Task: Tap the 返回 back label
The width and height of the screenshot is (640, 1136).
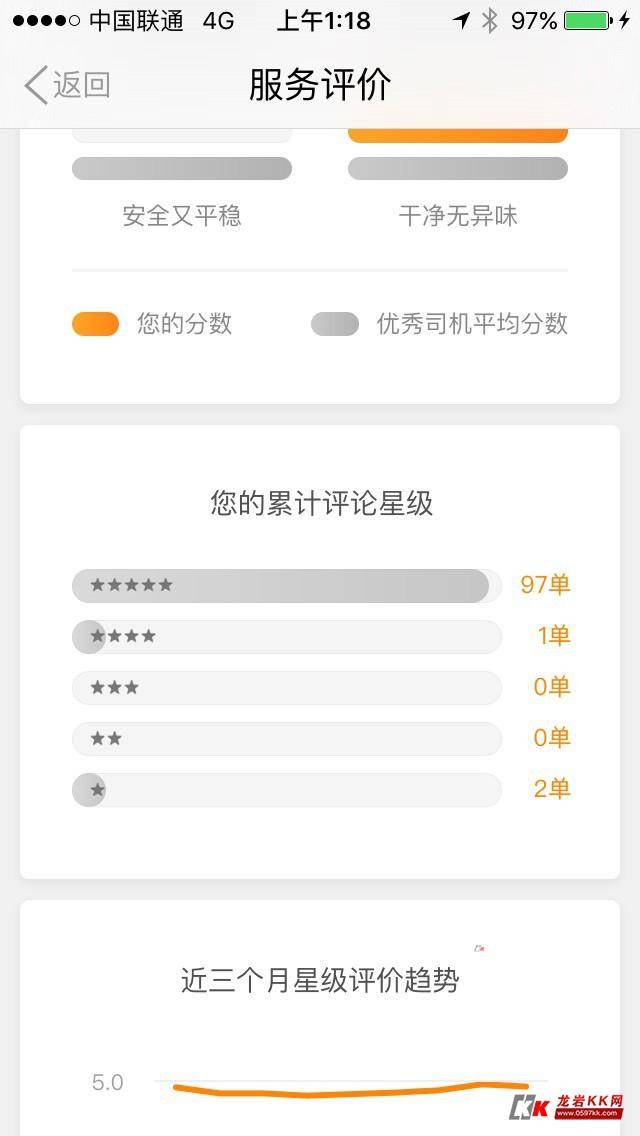Action: click(81, 86)
